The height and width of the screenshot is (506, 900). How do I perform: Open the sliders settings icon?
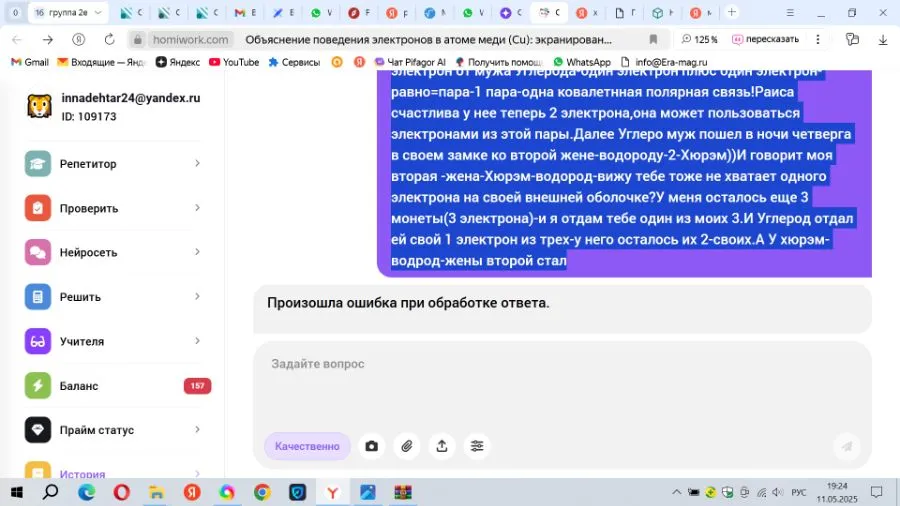pyautogui.click(x=476, y=446)
